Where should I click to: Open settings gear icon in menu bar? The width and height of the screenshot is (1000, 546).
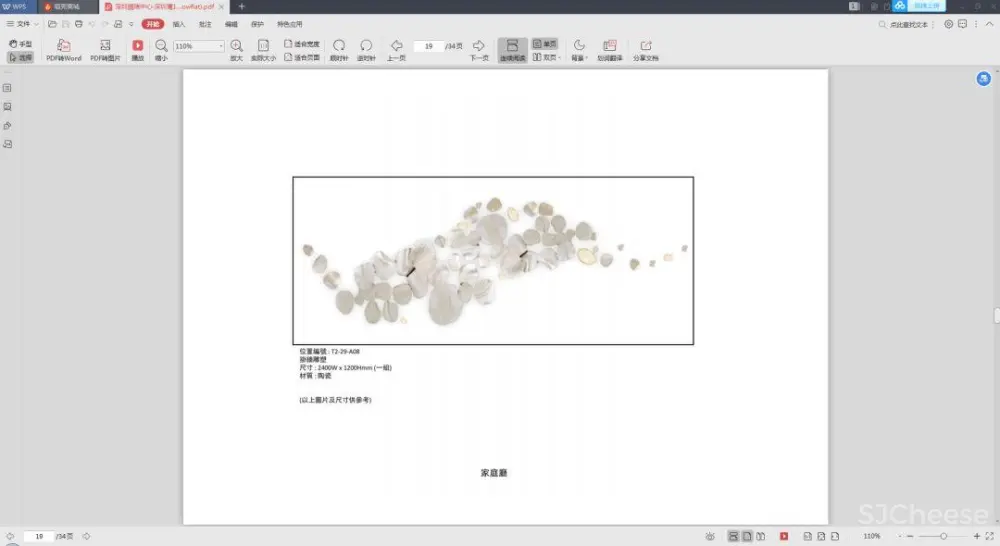pyautogui.click(x=949, y=24)
